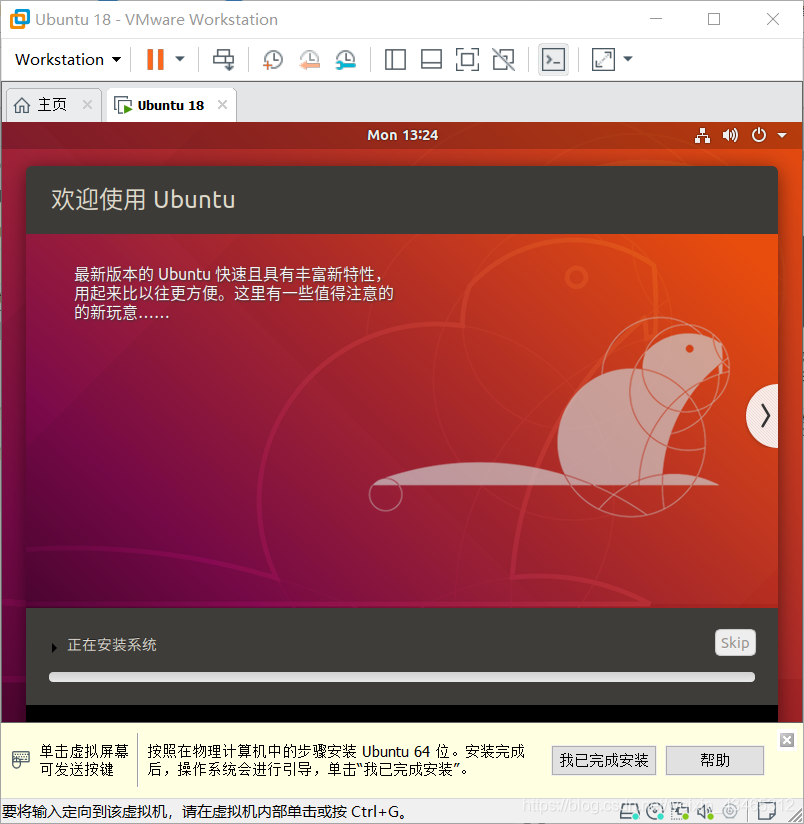Click the camera device status icon
The height and width of the screenshot is (824, 804).
tap(730, 812)
